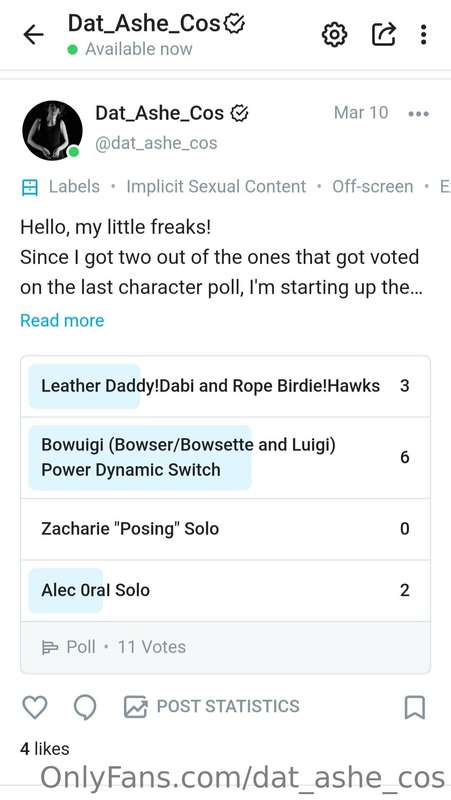Tap the share profile icon

pos(384,34)
